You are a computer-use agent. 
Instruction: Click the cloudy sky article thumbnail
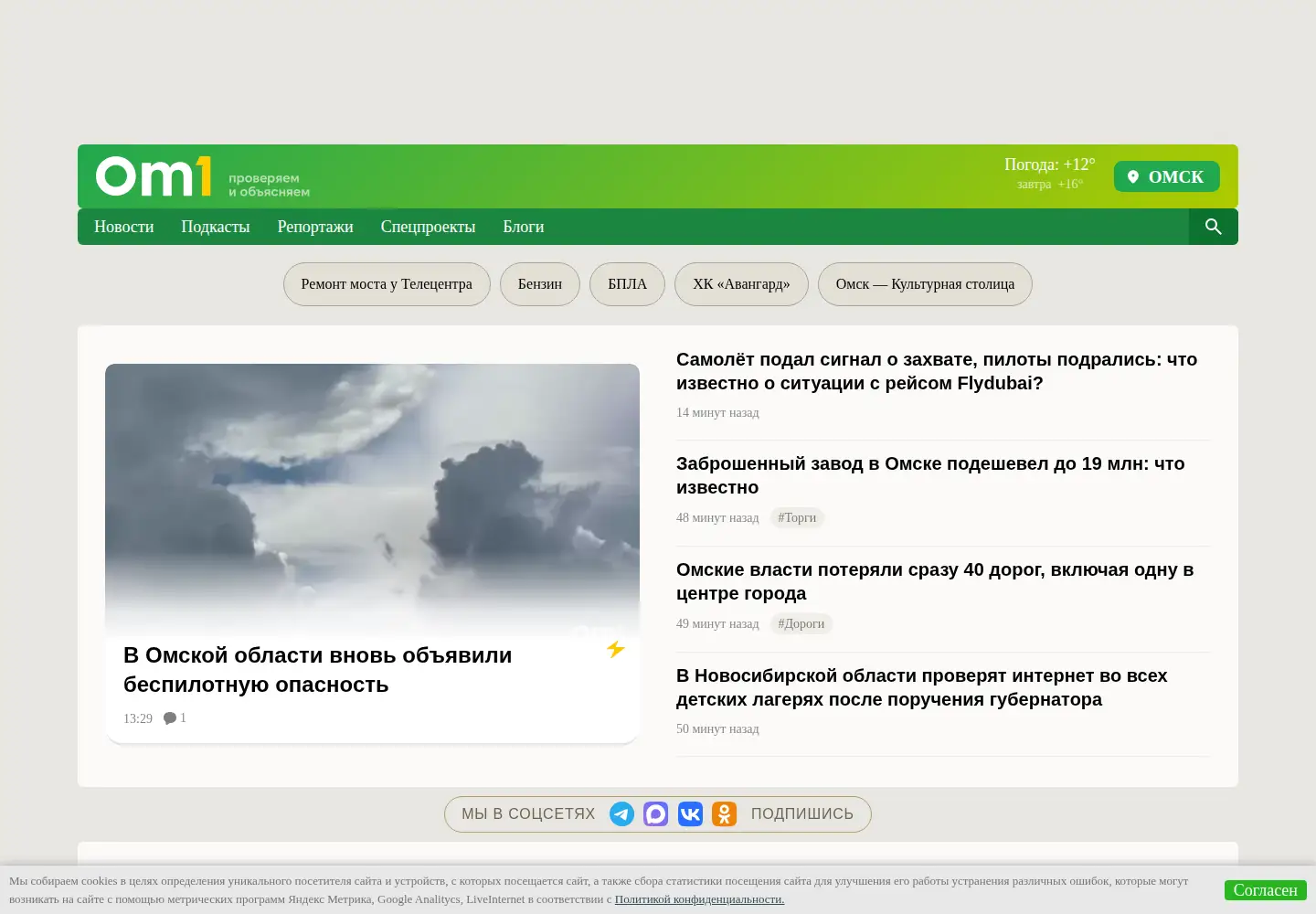tap(372, 499)
